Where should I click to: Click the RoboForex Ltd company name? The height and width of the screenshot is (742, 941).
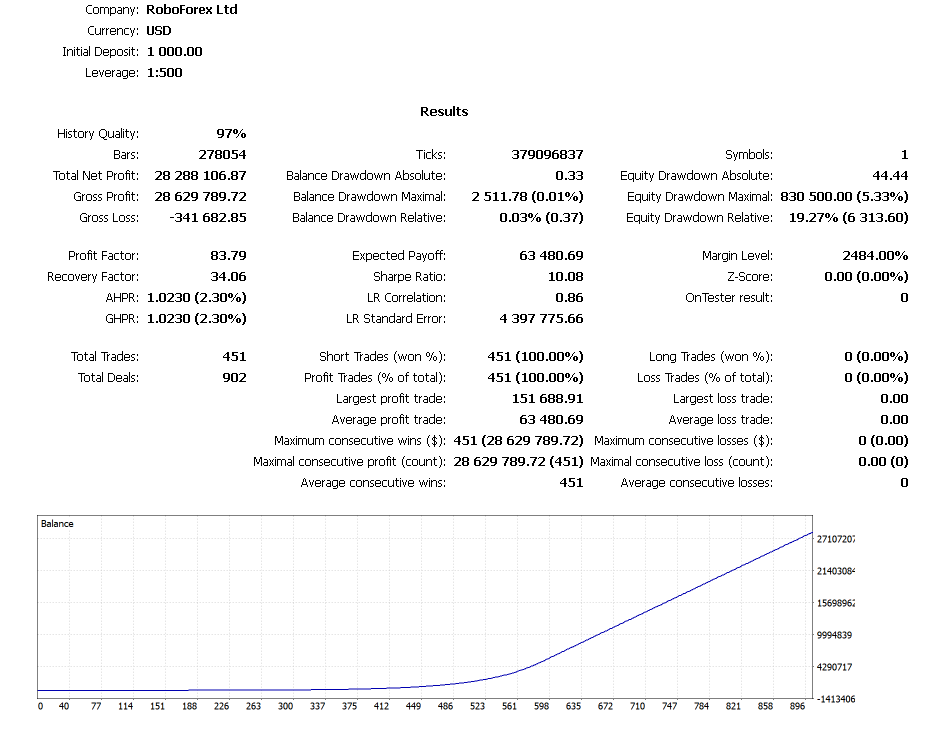click(191, 10)
